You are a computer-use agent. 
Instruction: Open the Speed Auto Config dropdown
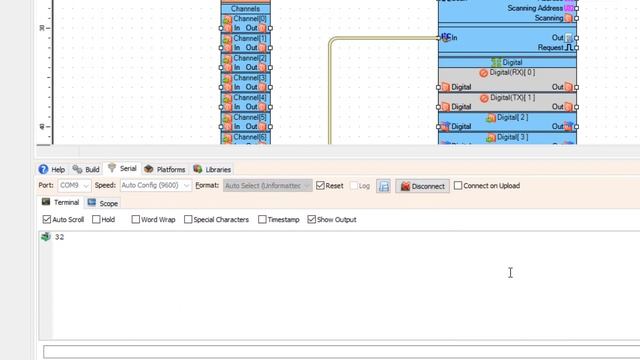(156, 186)
